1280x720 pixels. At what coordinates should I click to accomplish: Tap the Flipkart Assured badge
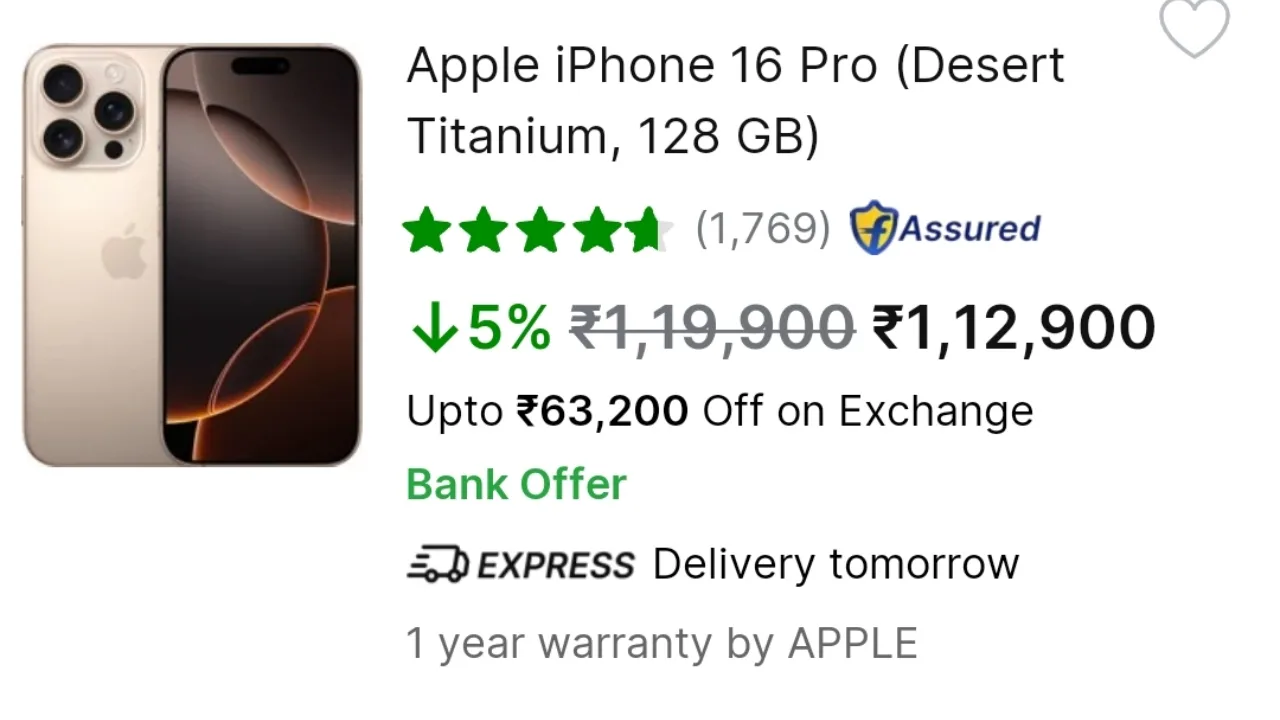(x=945, y=229)
